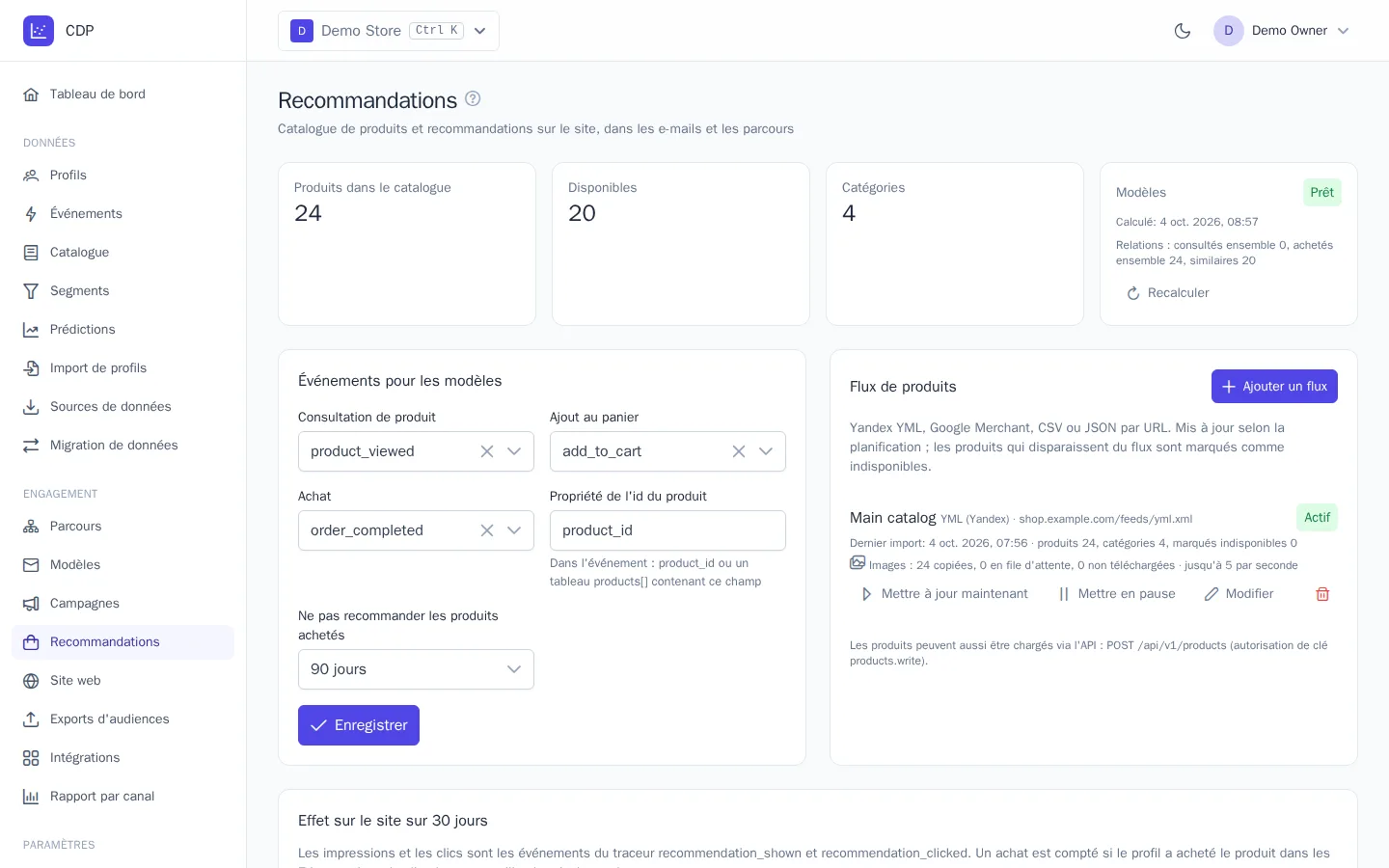Expand Ajout au panier dropdown arrow
The width and height of the screenshot is (1389, 868).
click(766, 451)
